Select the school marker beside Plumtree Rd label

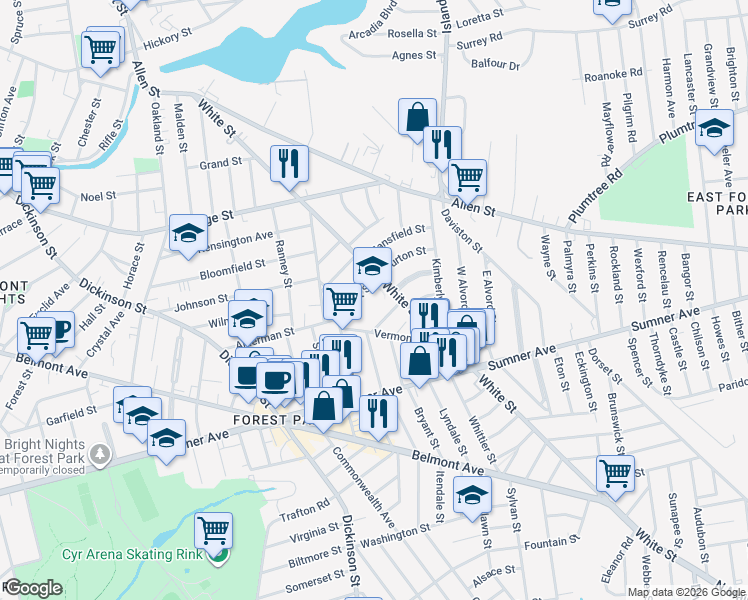[x=714, y=128]
